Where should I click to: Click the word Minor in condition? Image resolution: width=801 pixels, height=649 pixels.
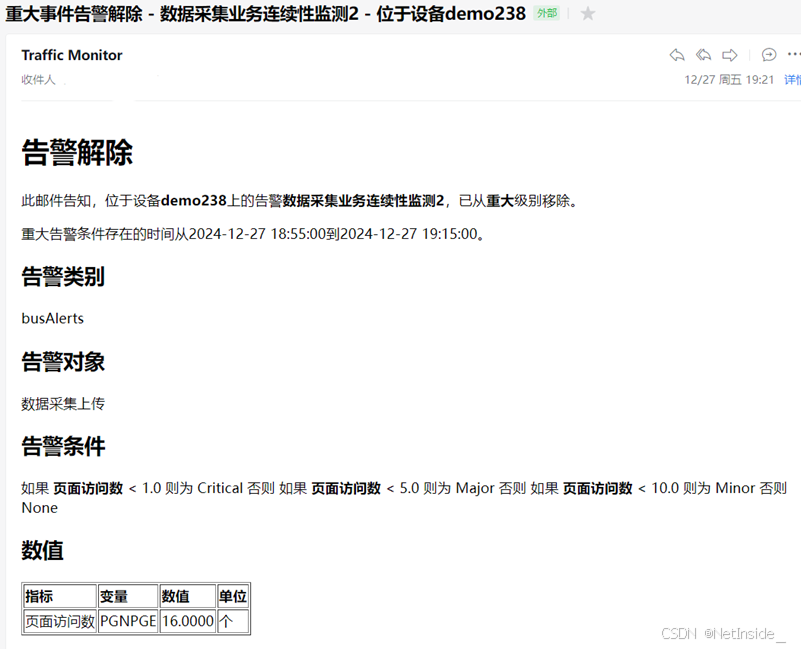pos(735,488)
